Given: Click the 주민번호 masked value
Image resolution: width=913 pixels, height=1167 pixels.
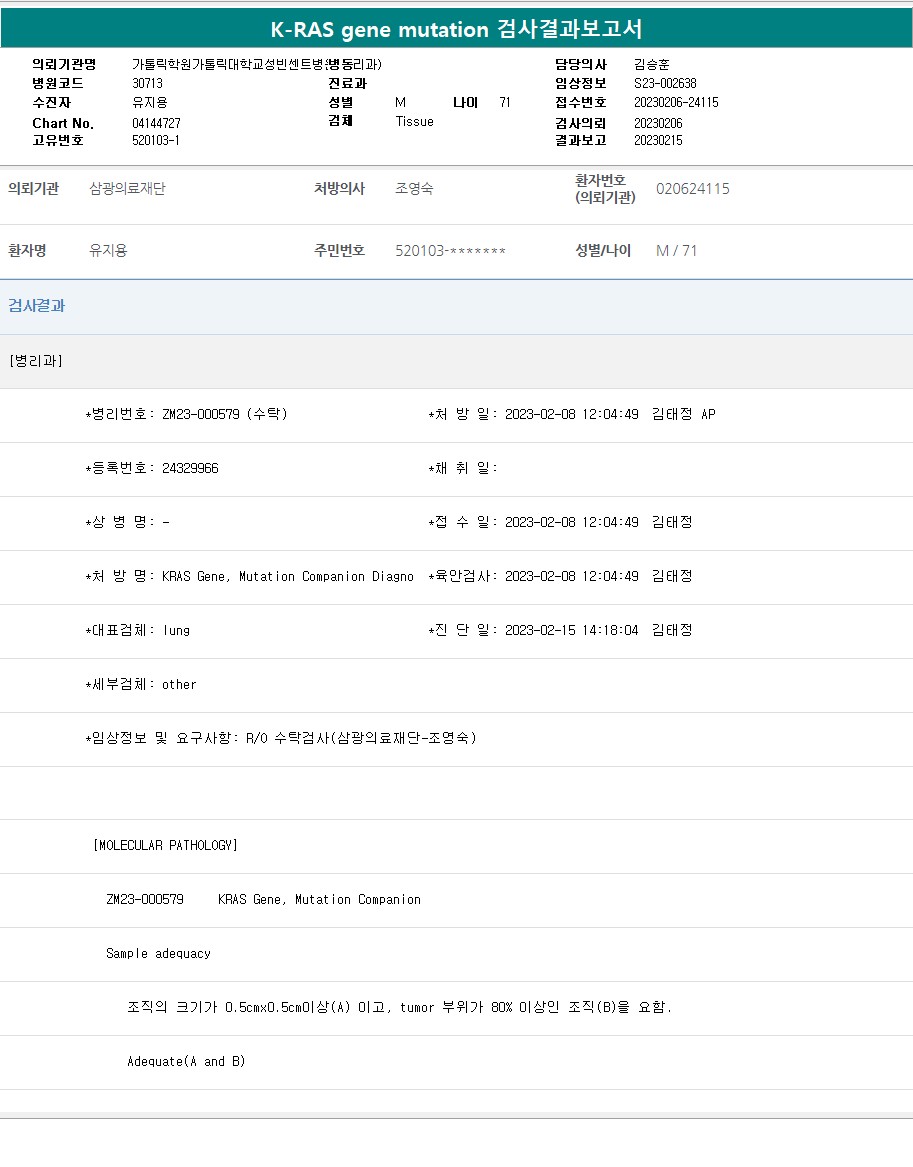Looking at the screenshot, I should [x=450, y=251].
